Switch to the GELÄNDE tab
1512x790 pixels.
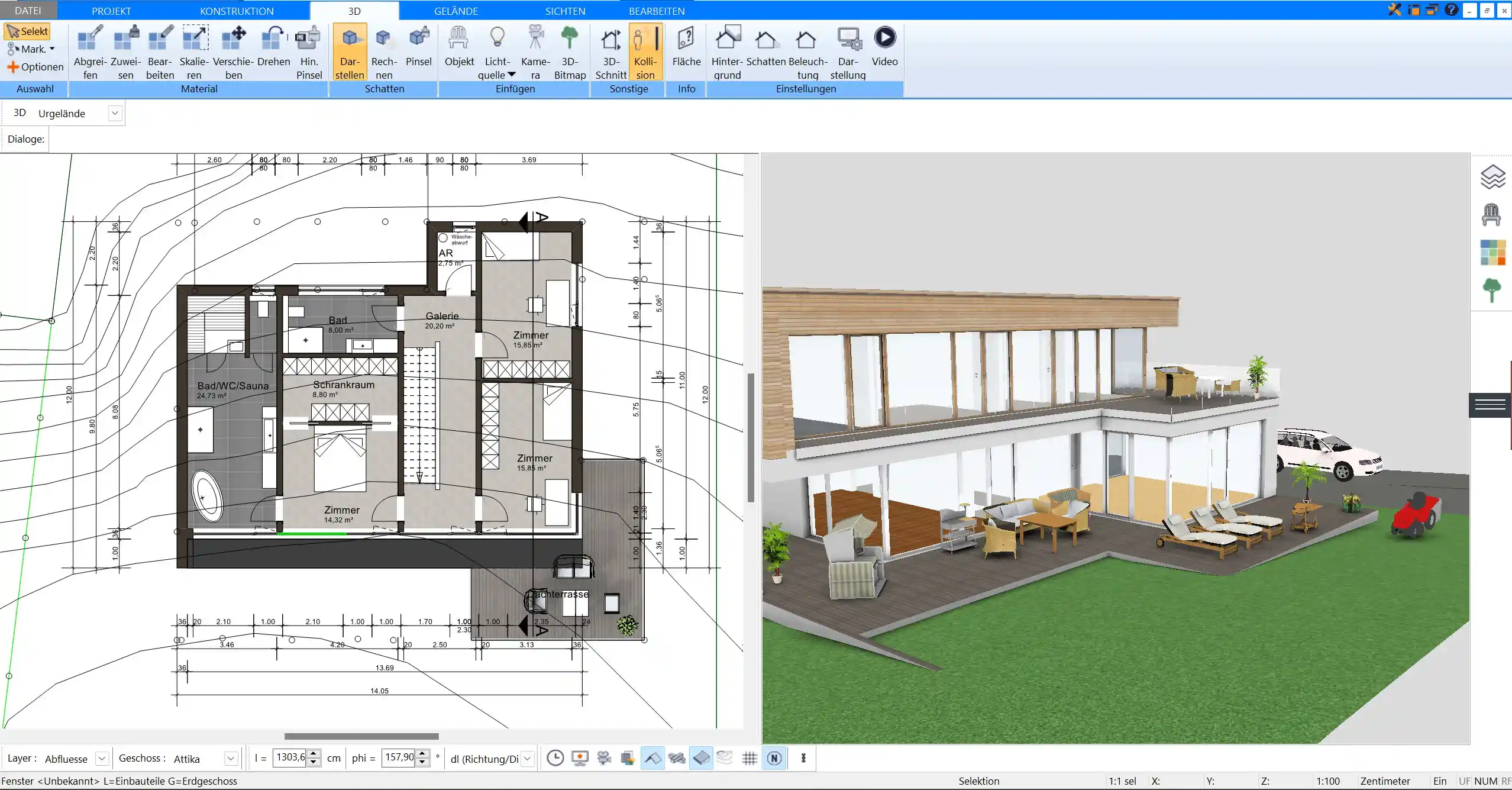pyautogui.click(x=456, y=11)
